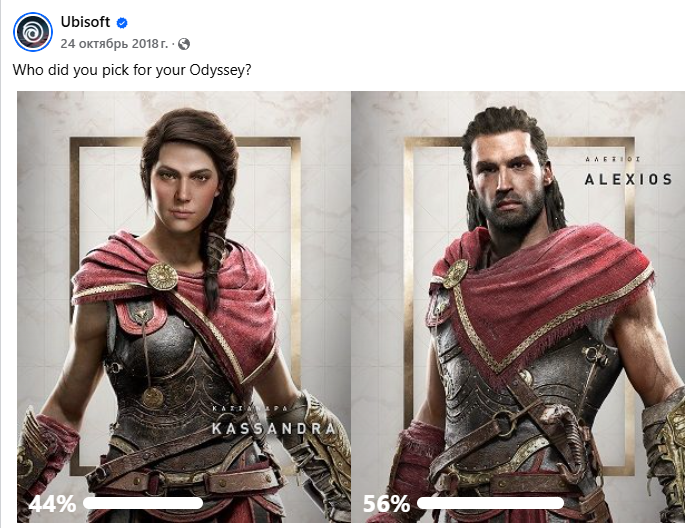Click the Ubisoft swirl logo profile picture
The width and height of the screenshot is (694, 528).
(33, 32)
